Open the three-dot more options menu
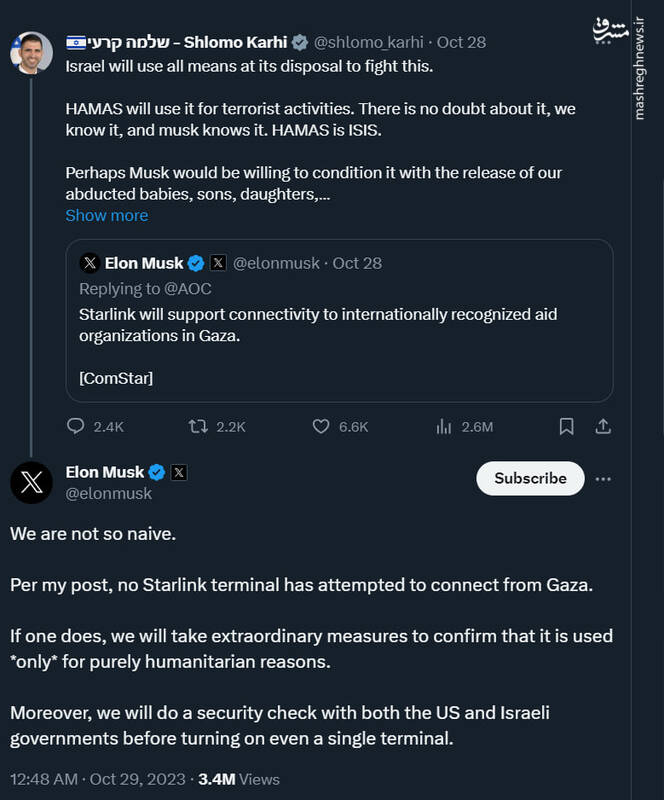Screen dimensions: 664x800 tap(603, 478)
